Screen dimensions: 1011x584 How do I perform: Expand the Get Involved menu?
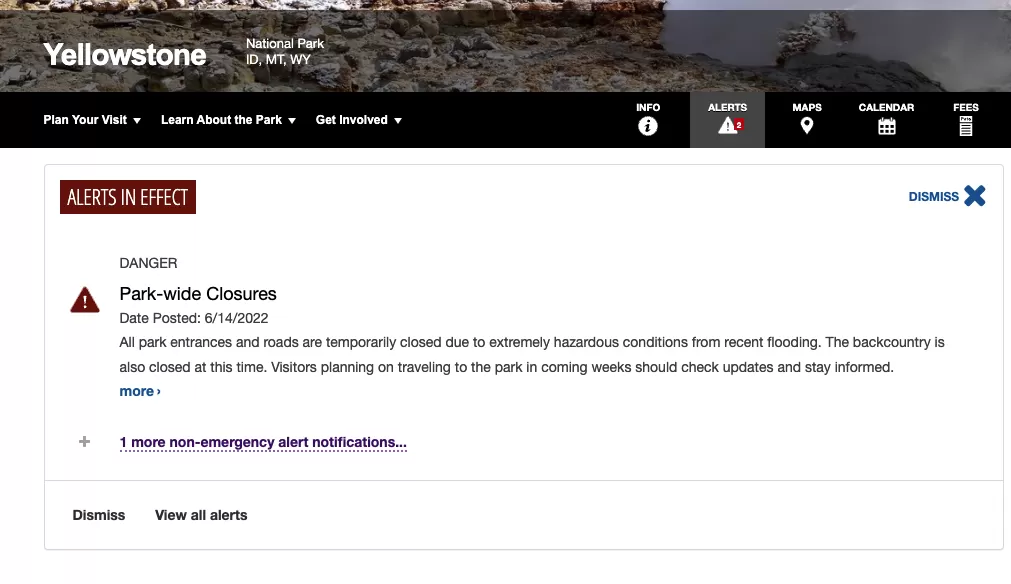pos(358,120)
